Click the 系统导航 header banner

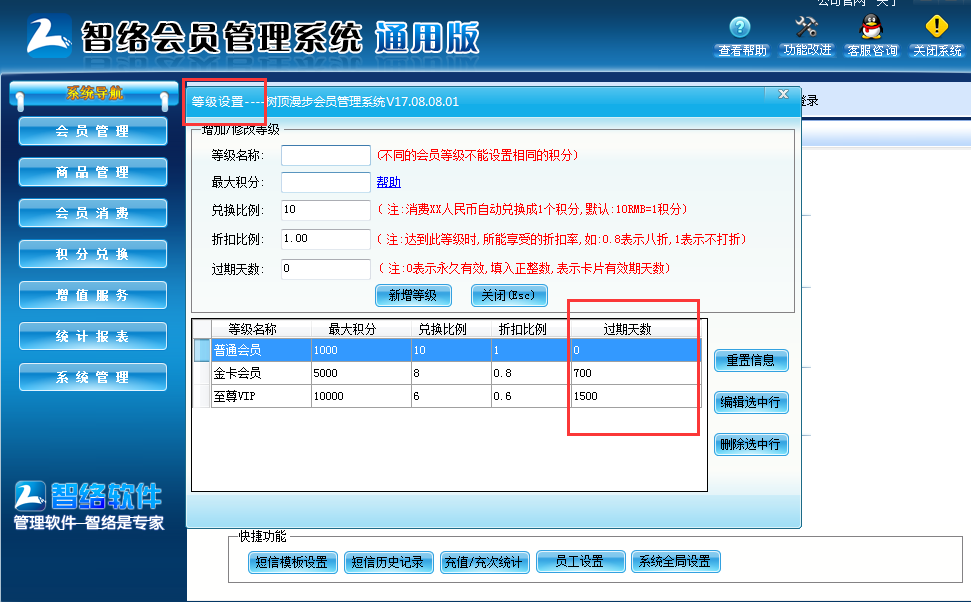coord(93,94)
